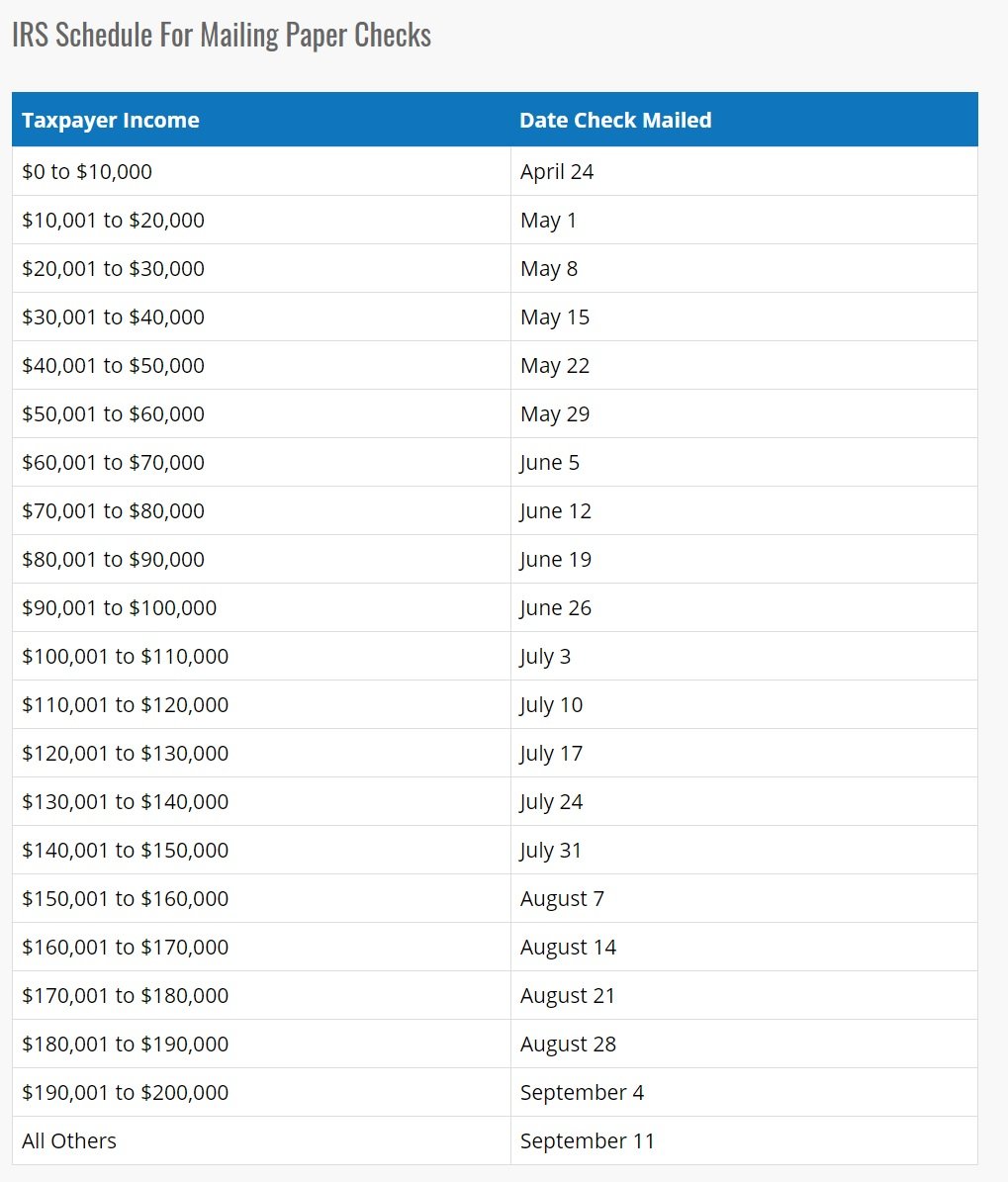Click the May 22 date cell

click(744, 366)
